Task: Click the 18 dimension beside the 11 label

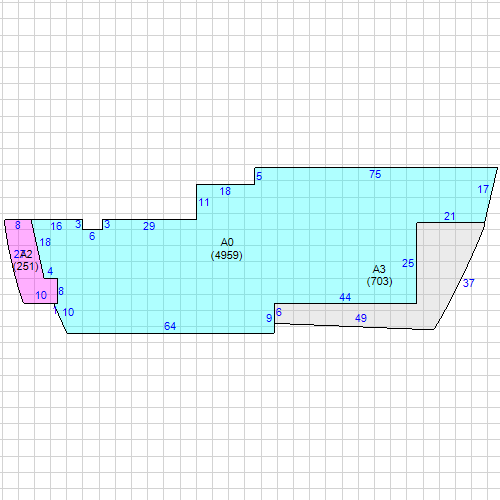Action: coord(225,191)
